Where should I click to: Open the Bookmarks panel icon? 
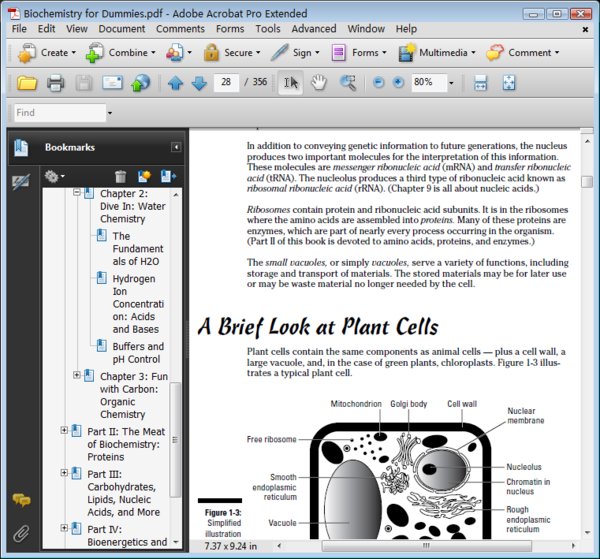click(21, 148)
